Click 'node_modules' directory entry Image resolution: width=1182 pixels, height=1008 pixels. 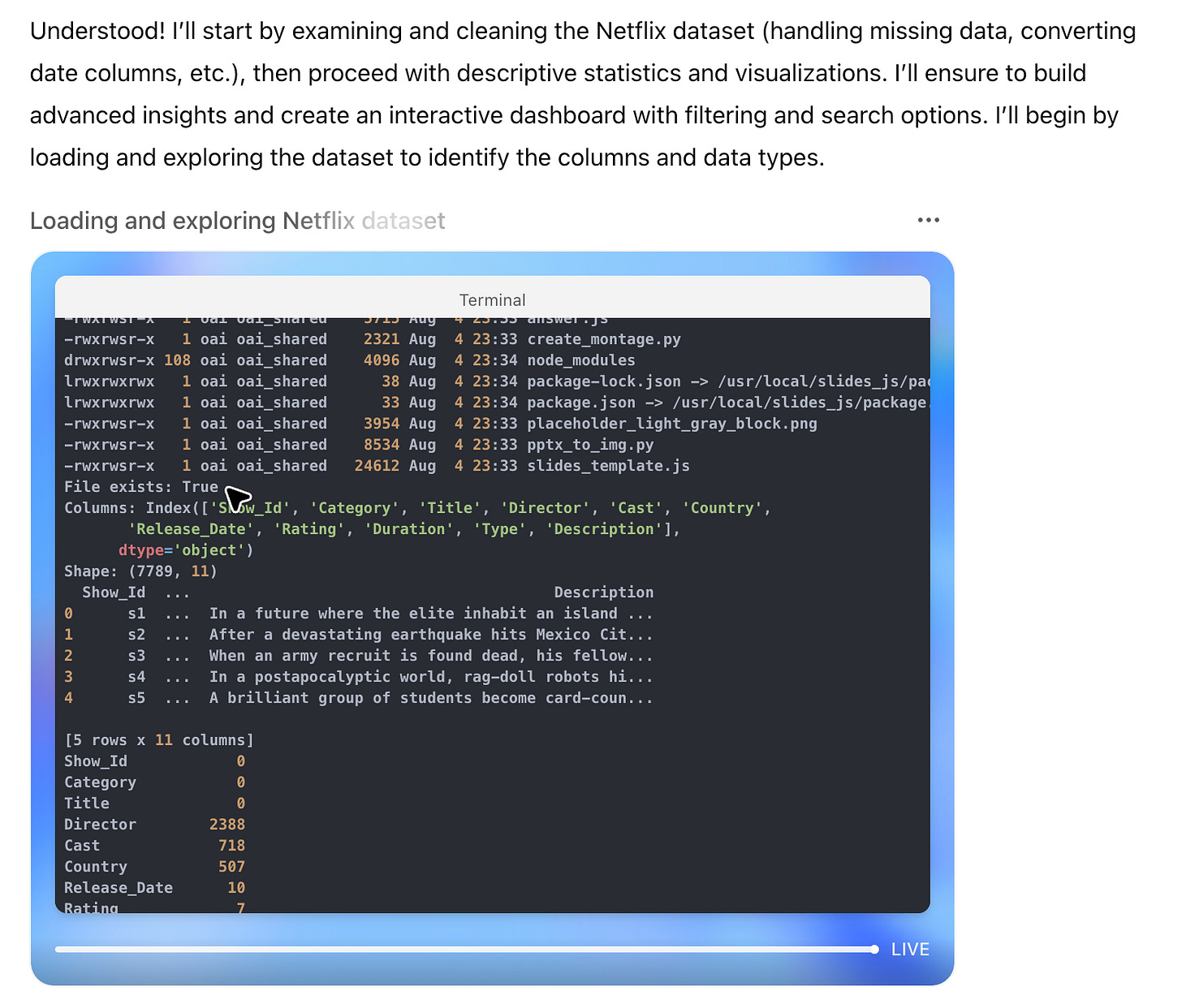coord(581,360)
